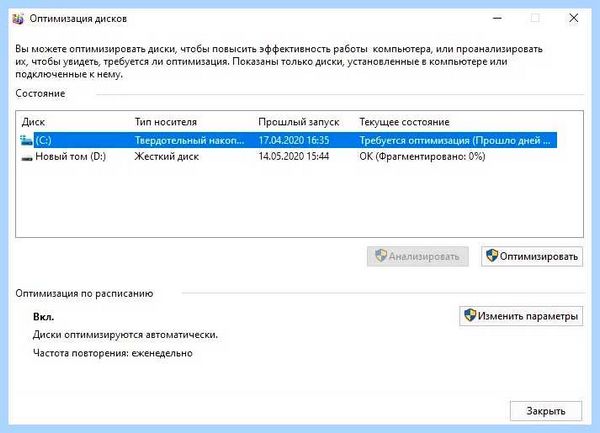The width and height of the screenshot is (600, 433).
Task: Click the Вкл. schedule status text
Action: 44,317
